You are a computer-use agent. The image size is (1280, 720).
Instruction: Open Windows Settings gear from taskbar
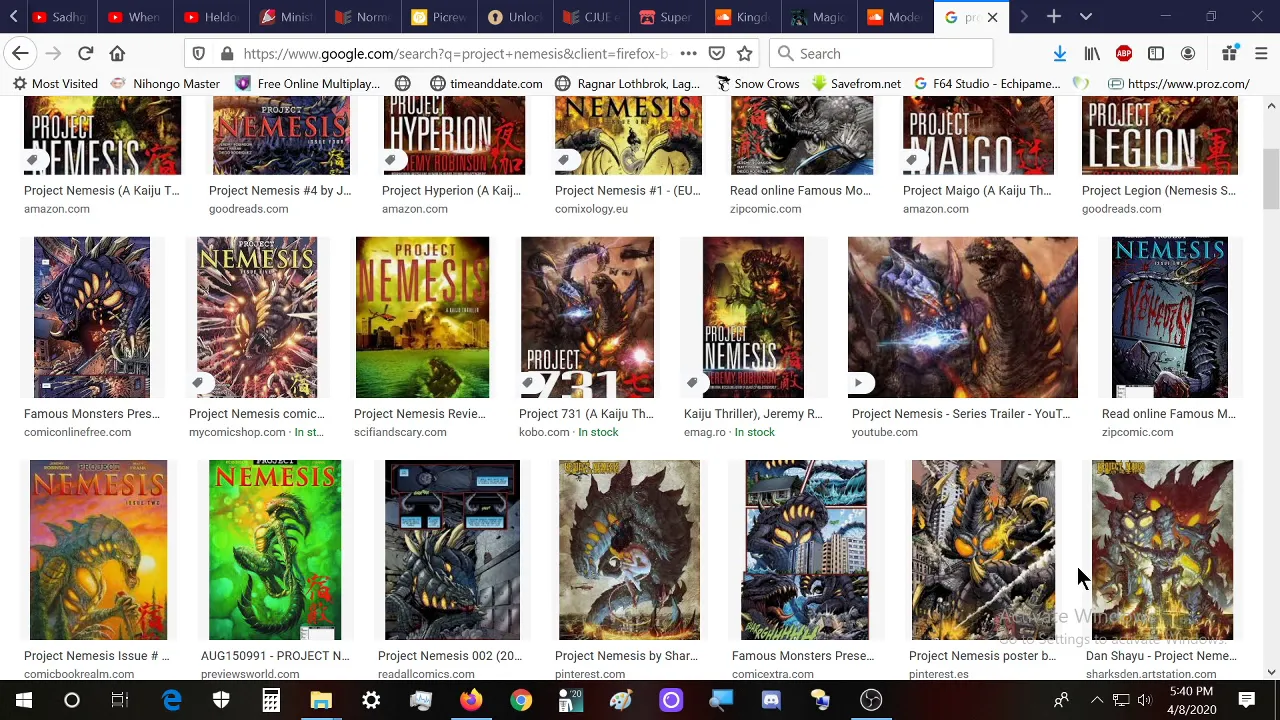click(x=371, y=700)
